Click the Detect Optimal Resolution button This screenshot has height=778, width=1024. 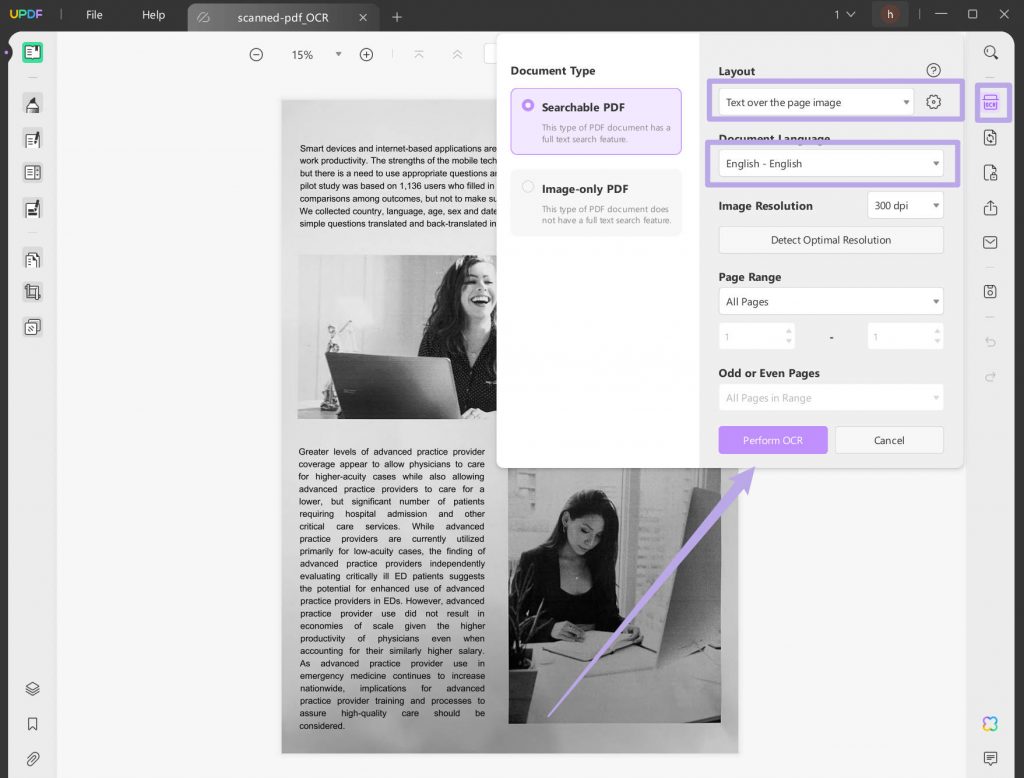(830, 240)
